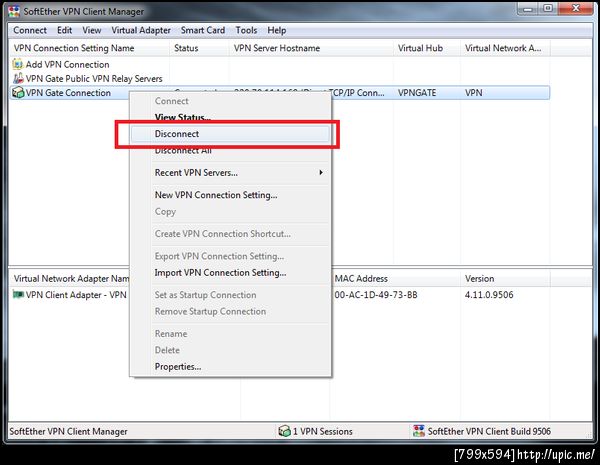Click MAC address 00-AC-1D-49-73-BB

[376, 295]
